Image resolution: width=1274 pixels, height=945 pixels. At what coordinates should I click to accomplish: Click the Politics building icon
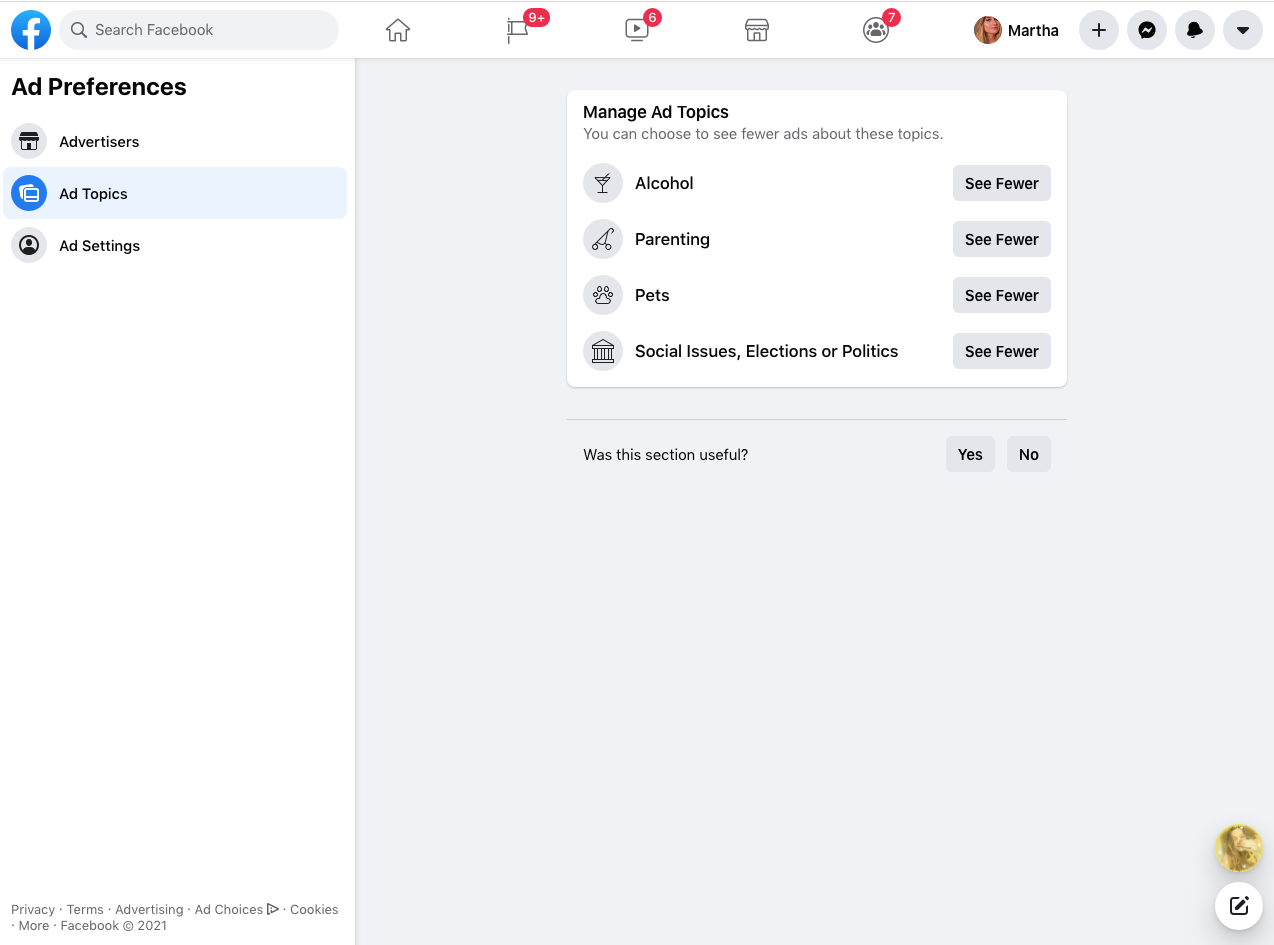pos(603,351)
